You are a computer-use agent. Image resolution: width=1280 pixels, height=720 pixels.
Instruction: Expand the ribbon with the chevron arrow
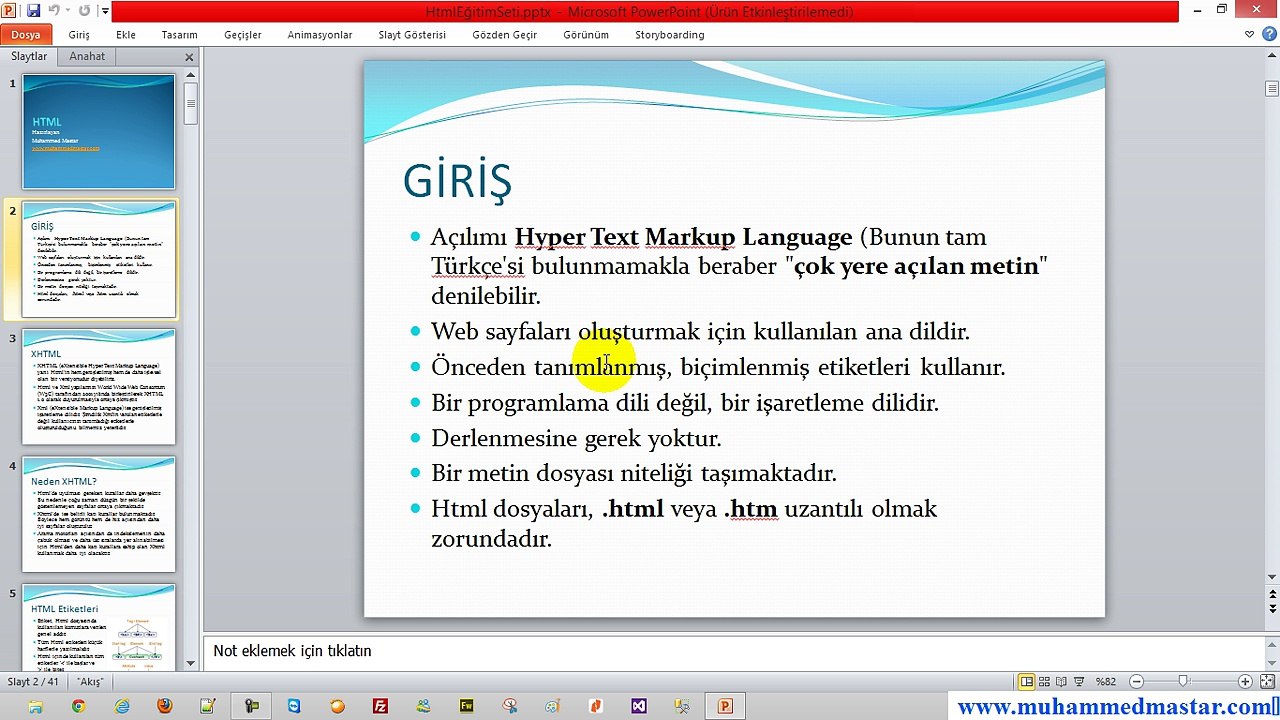(1249, 35)
